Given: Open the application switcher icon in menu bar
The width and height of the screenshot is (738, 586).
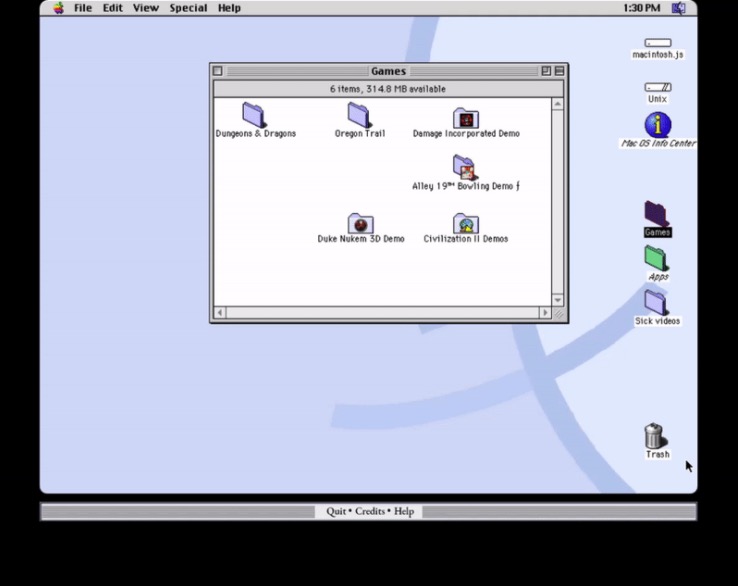Looking at the screenshot, I should (678, 8).
